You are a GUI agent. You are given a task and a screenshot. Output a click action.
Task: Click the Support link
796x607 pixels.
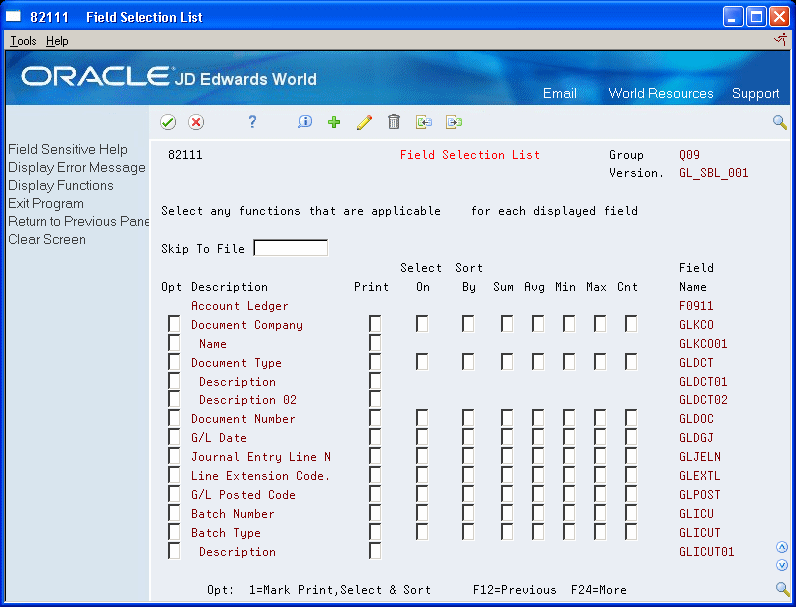755,93
